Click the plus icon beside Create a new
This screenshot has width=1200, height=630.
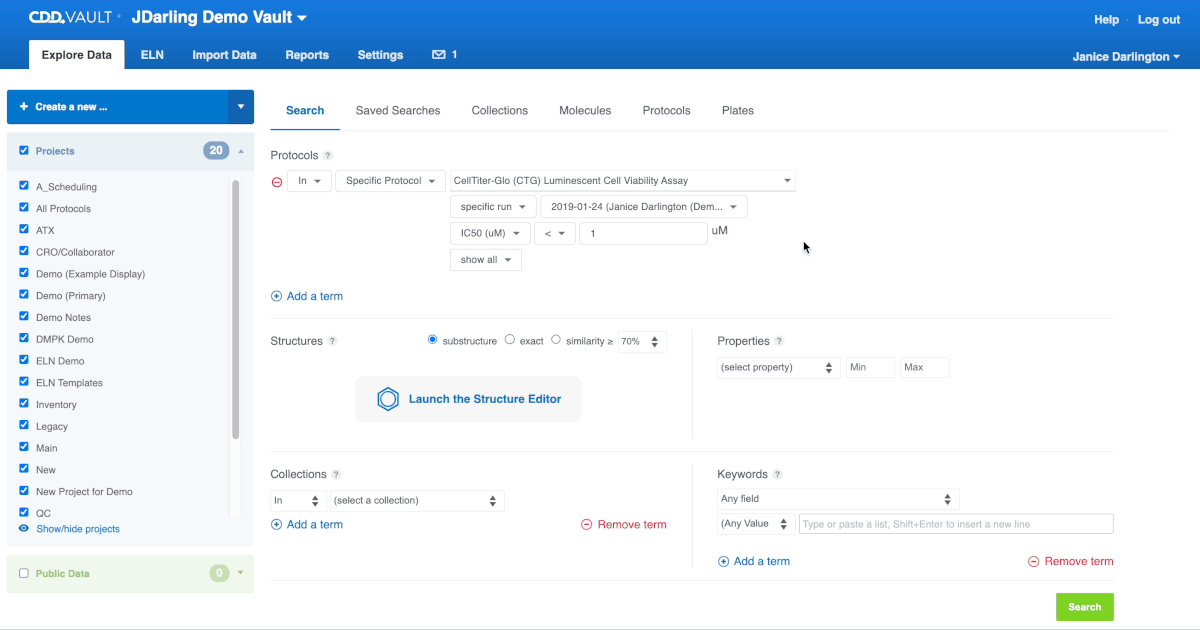click(23, 107)
